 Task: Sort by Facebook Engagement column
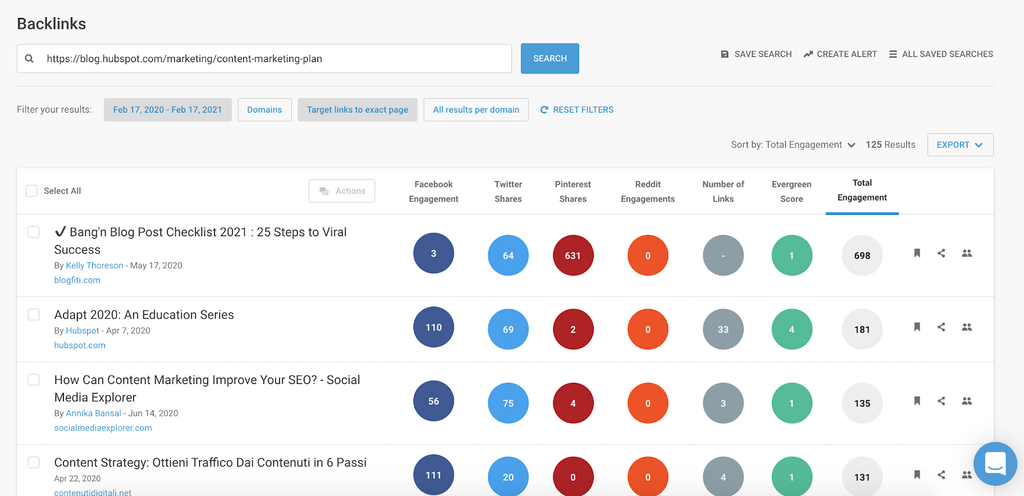(x=433, y=191)
